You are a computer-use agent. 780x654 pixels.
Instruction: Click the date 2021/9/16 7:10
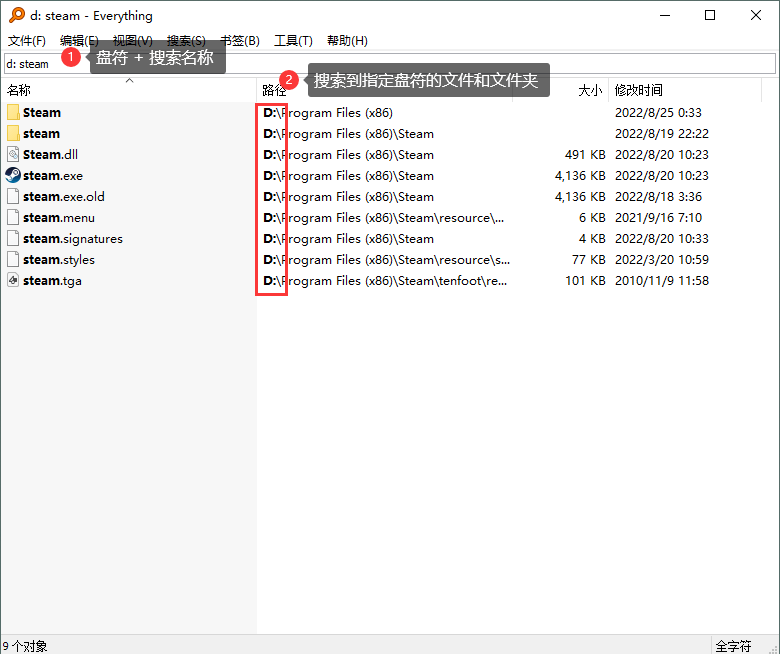tap(658, 218)
